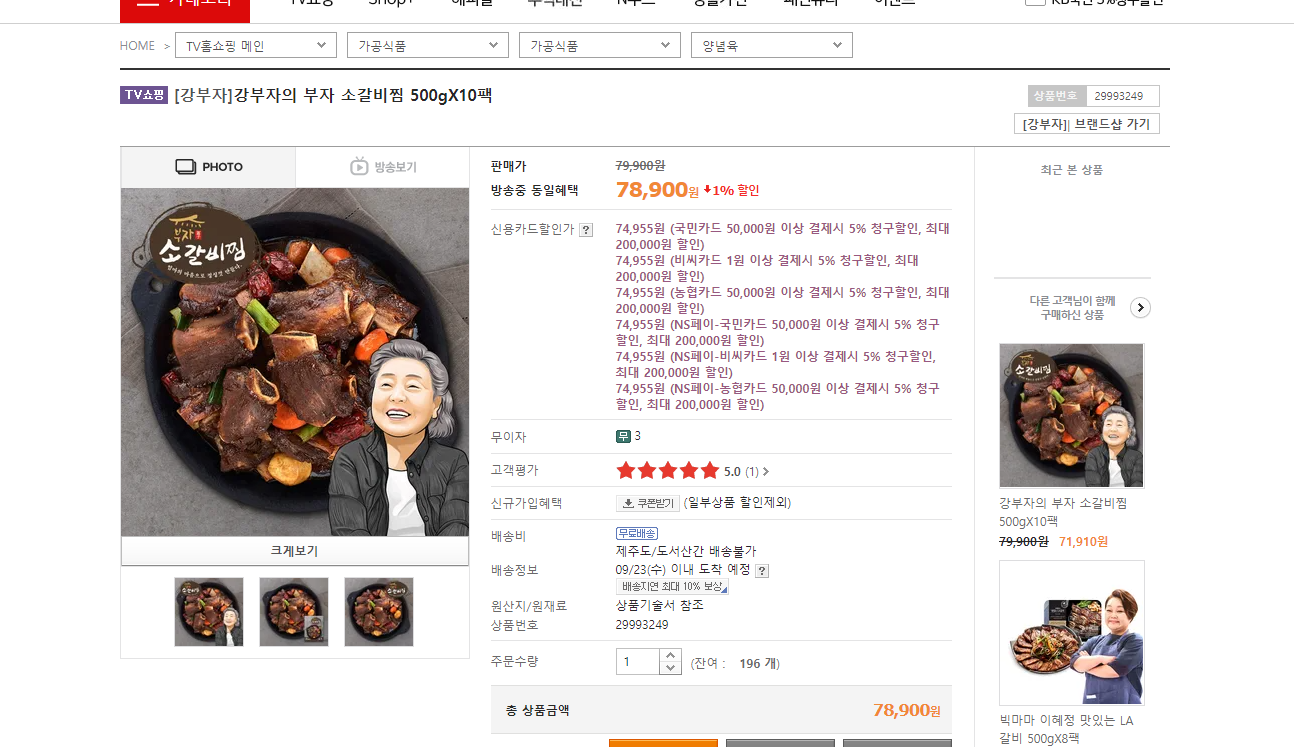The width and height of the screenshot is (1294, 747).
Task: Open 빅마마 이혜정 맛있는 LA 갈비 link
Action: click(x=1066, y=729)
